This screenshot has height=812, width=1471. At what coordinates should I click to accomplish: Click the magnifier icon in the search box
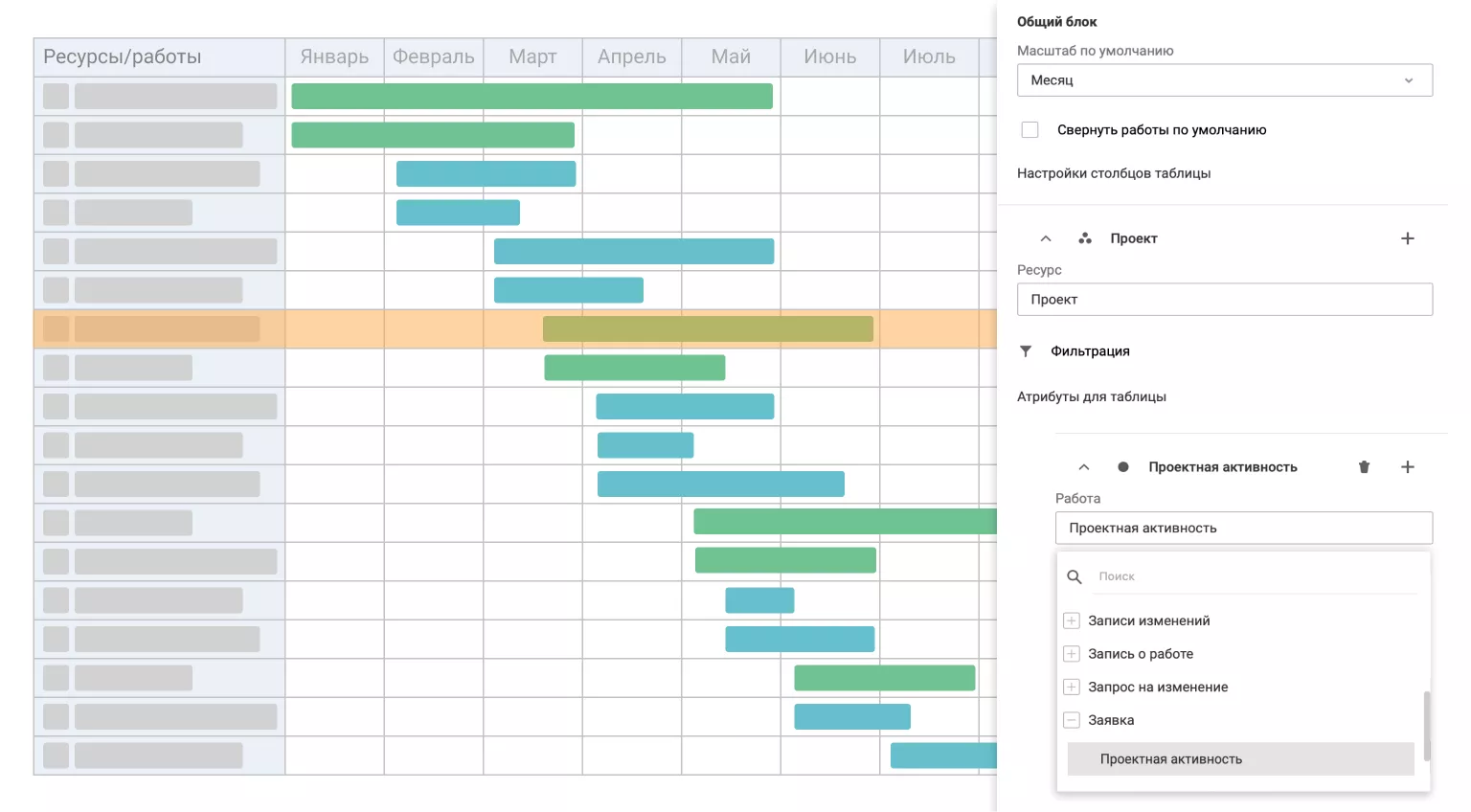pyautogui.click(x=1075, y=576)
